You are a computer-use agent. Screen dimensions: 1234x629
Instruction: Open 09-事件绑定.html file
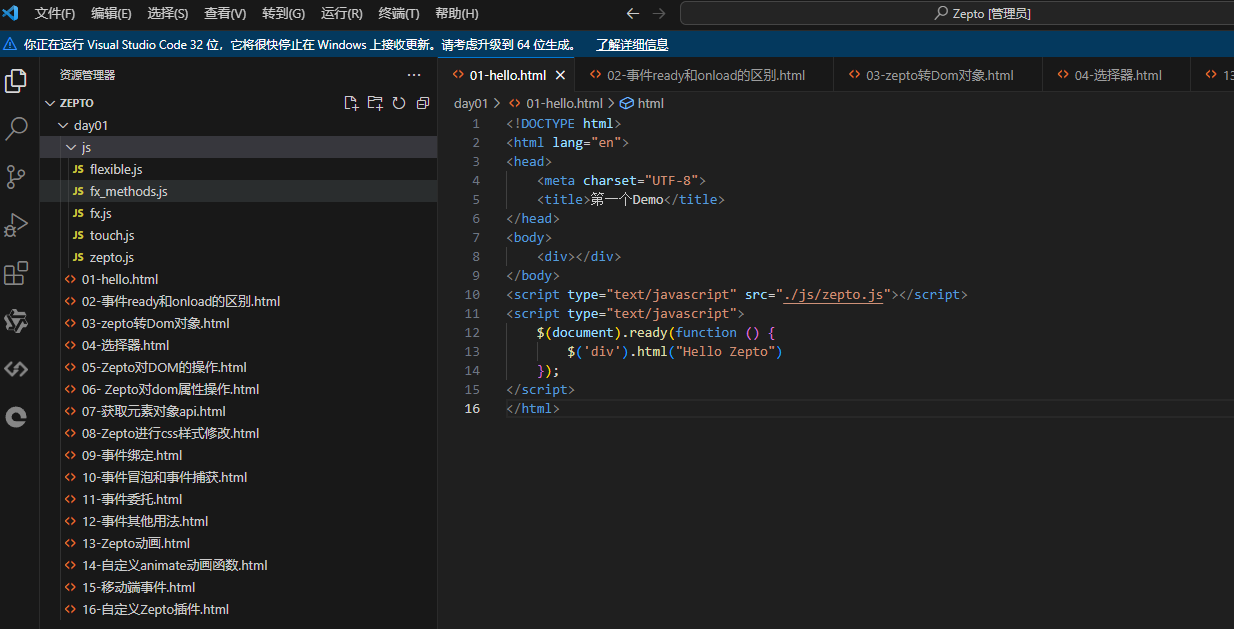[238, 455]
